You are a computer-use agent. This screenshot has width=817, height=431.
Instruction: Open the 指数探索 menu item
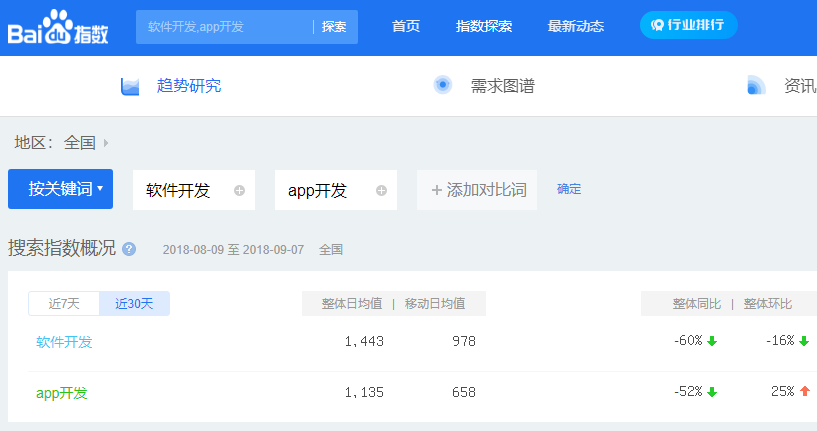point(484,26)
